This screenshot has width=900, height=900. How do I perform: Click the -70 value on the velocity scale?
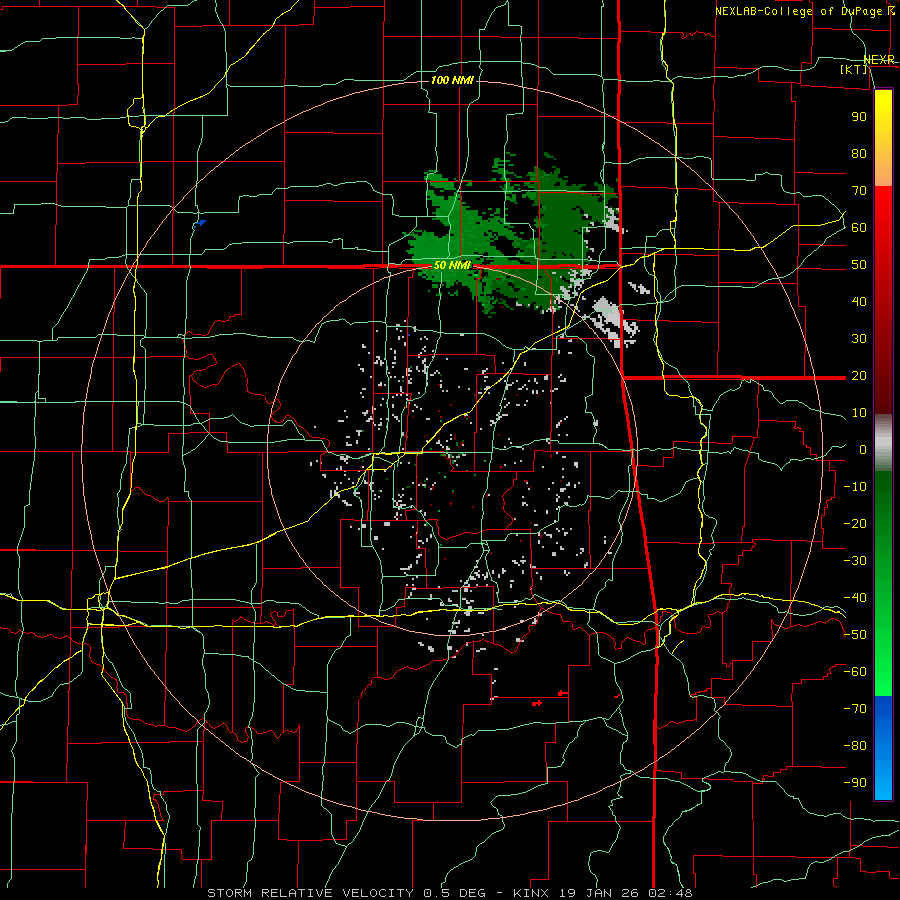855,709
